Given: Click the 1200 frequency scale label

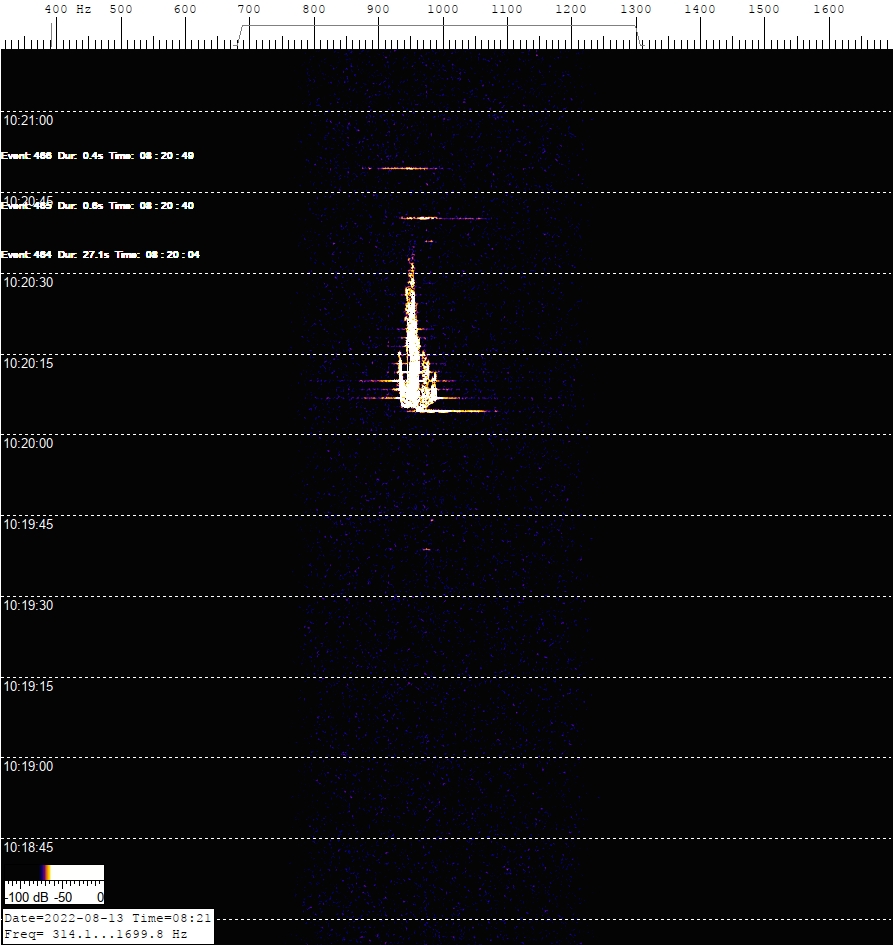Looking at the screenshot, I should [571, 9].
